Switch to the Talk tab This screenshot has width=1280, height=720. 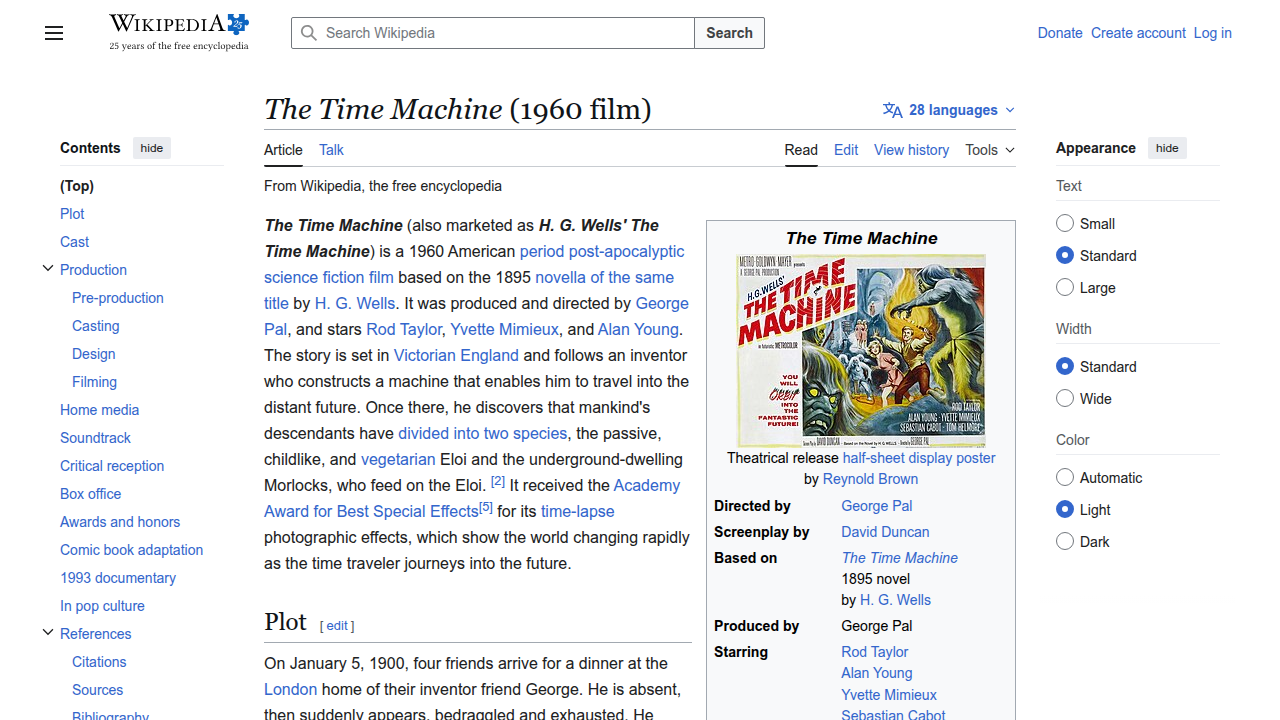coord(331,150)
